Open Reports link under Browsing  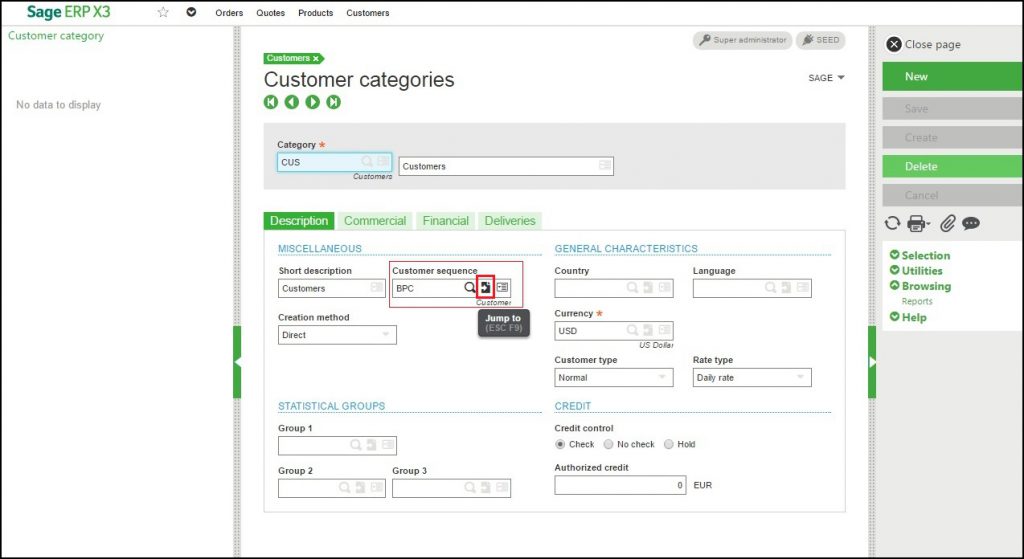pos(917,302)
